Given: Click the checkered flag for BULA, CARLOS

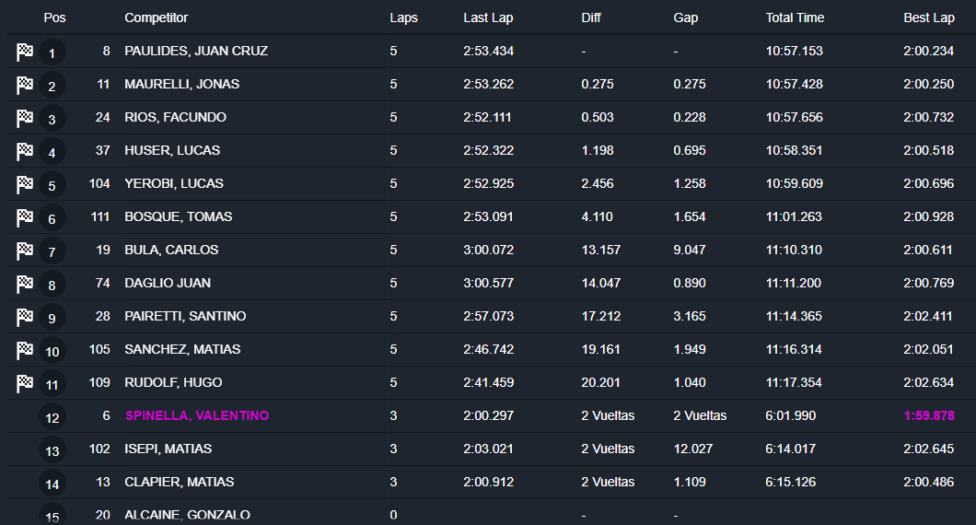Looking at the screenshot, I should pyautogui.click(x=25, y=250).
